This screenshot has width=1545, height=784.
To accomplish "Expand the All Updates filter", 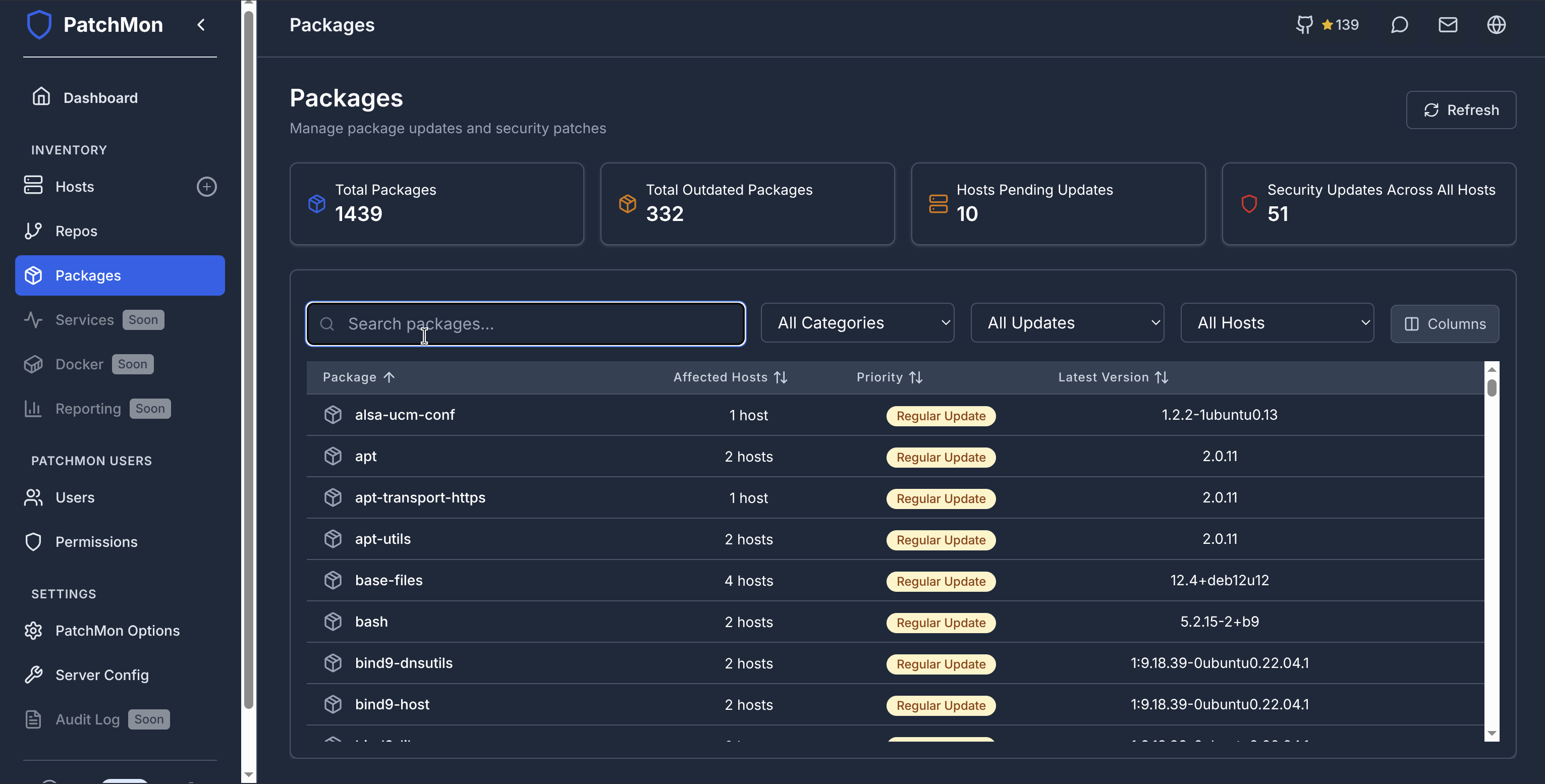I will [x=1067, y=323].
